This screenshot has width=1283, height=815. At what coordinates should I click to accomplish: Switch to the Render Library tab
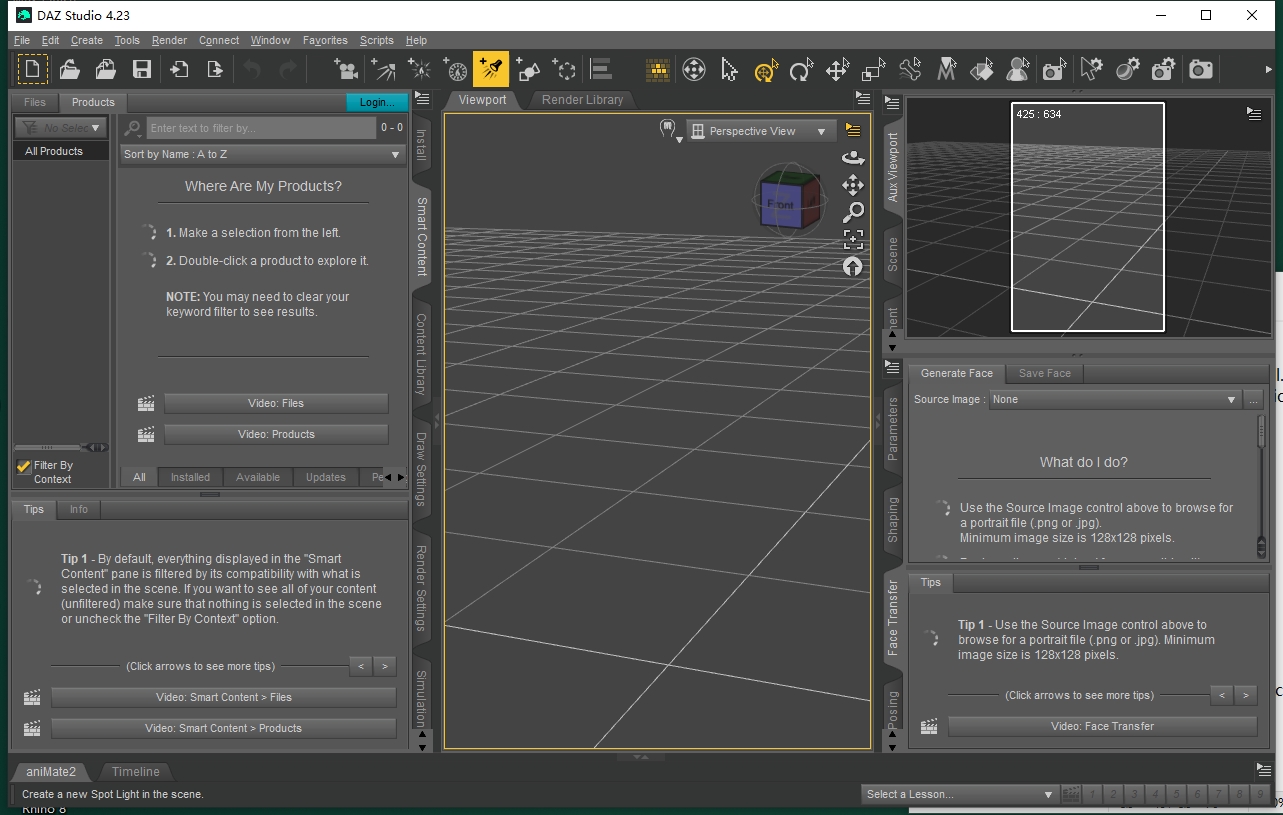pos(582,100)
